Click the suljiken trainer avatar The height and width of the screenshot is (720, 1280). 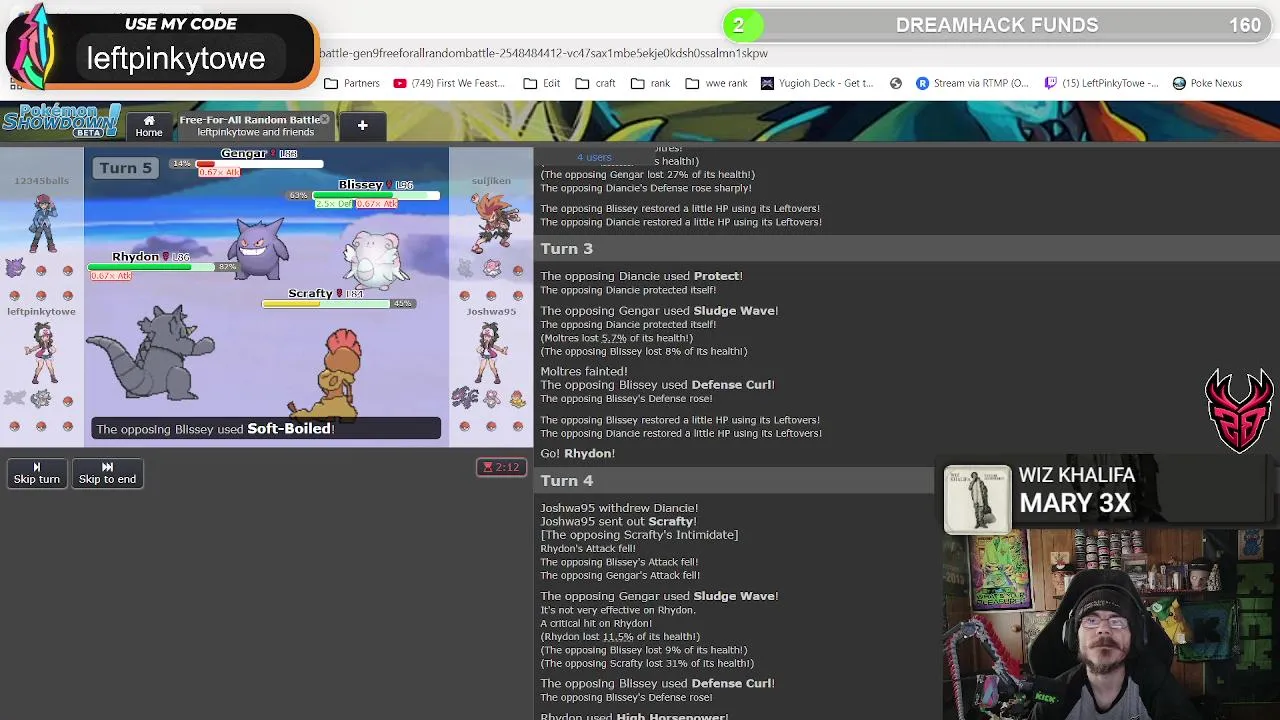494,222
